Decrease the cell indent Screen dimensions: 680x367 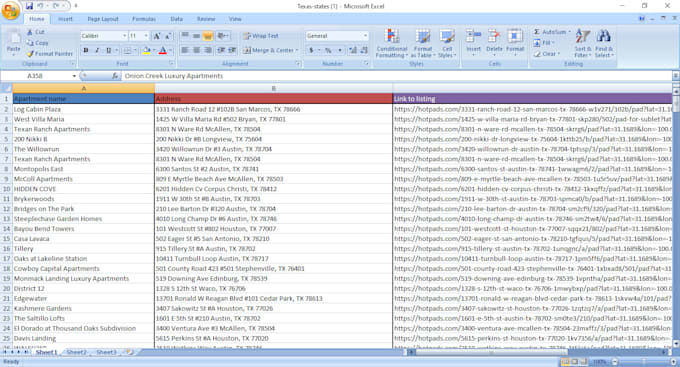click(221, 50)
